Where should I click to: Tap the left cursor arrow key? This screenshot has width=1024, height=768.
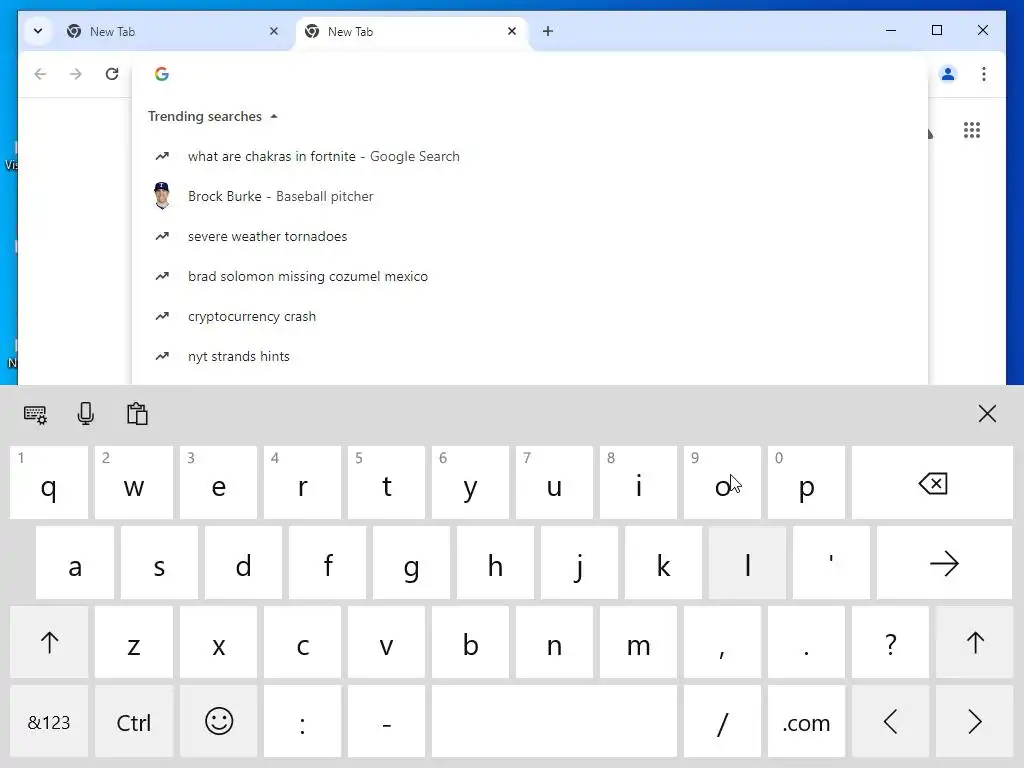pos(890,722)
